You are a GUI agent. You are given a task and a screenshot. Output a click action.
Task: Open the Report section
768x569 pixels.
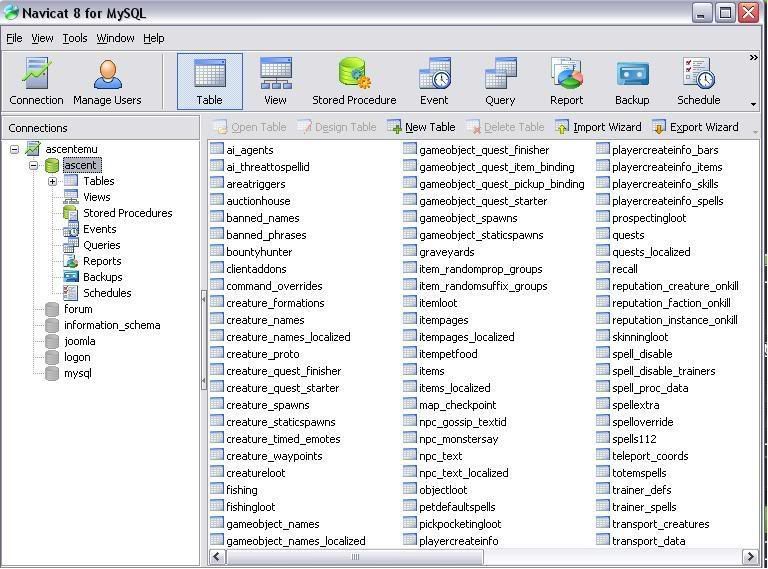(x=567, y=81)
